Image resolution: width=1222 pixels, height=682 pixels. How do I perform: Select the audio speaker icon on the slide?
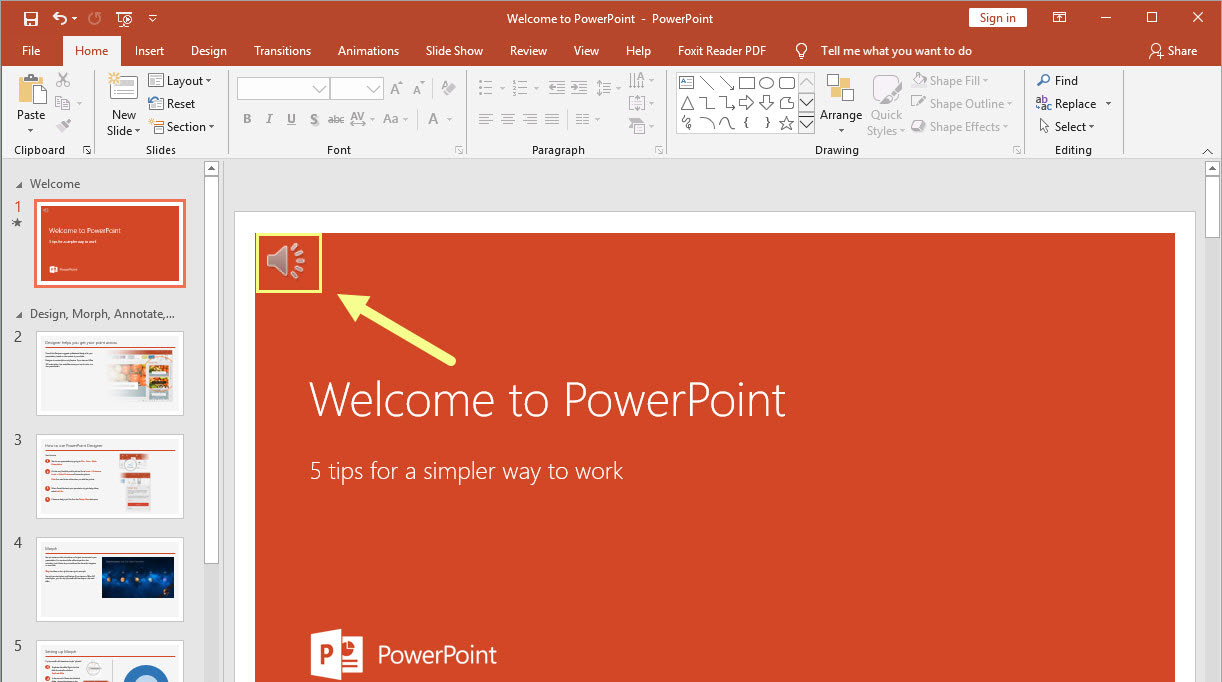point(288,262)
